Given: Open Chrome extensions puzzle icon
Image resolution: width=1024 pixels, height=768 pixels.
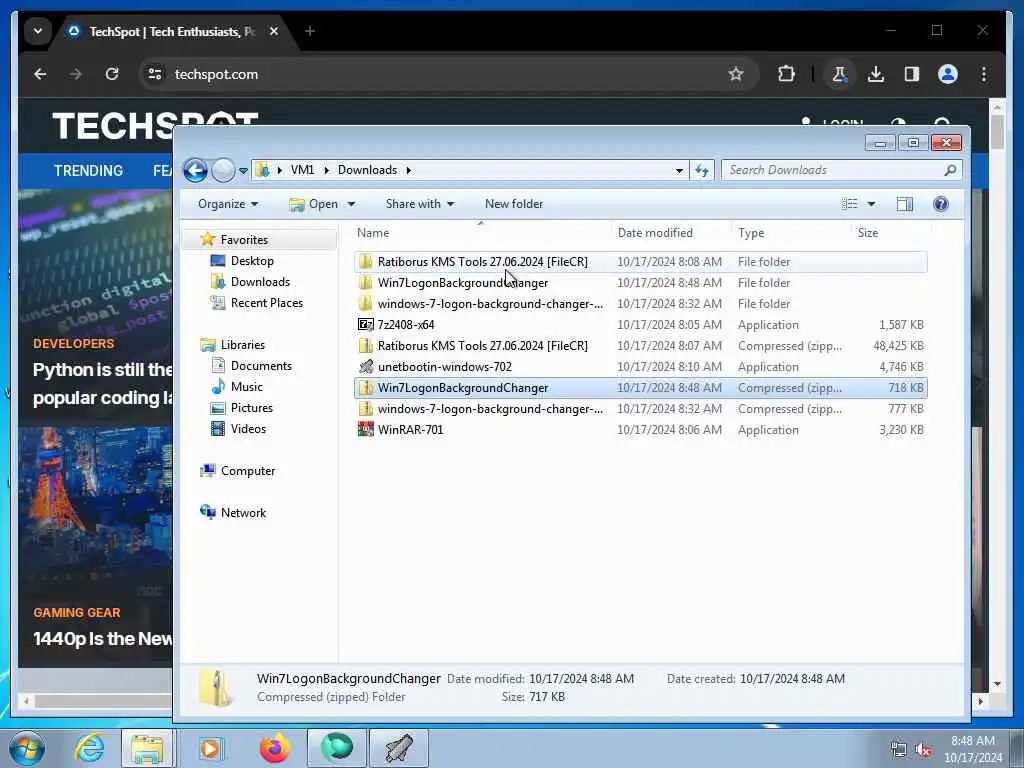Looking at the screenshot, I should 786,74.
